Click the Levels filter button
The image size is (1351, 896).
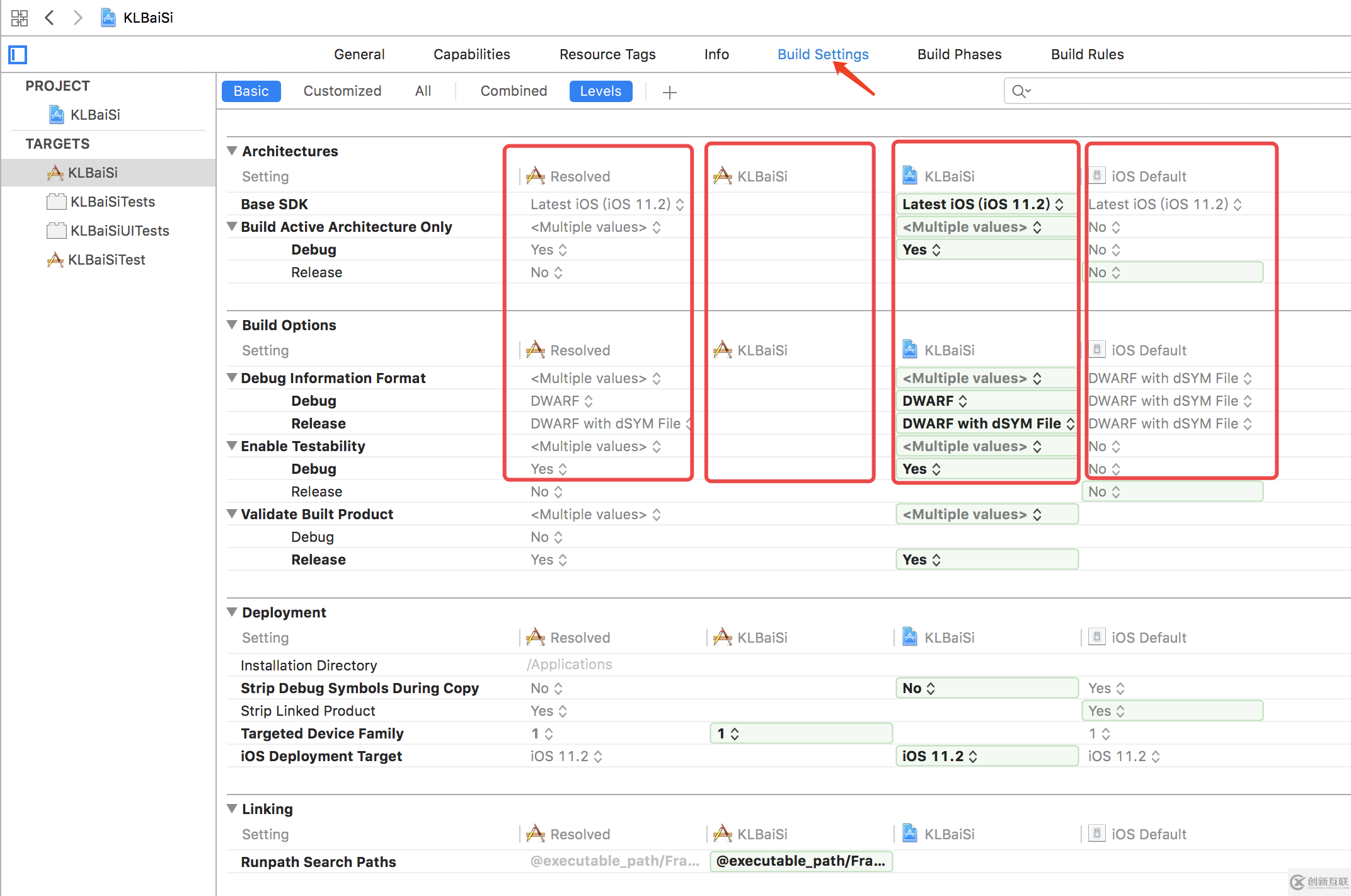point(599,90)
